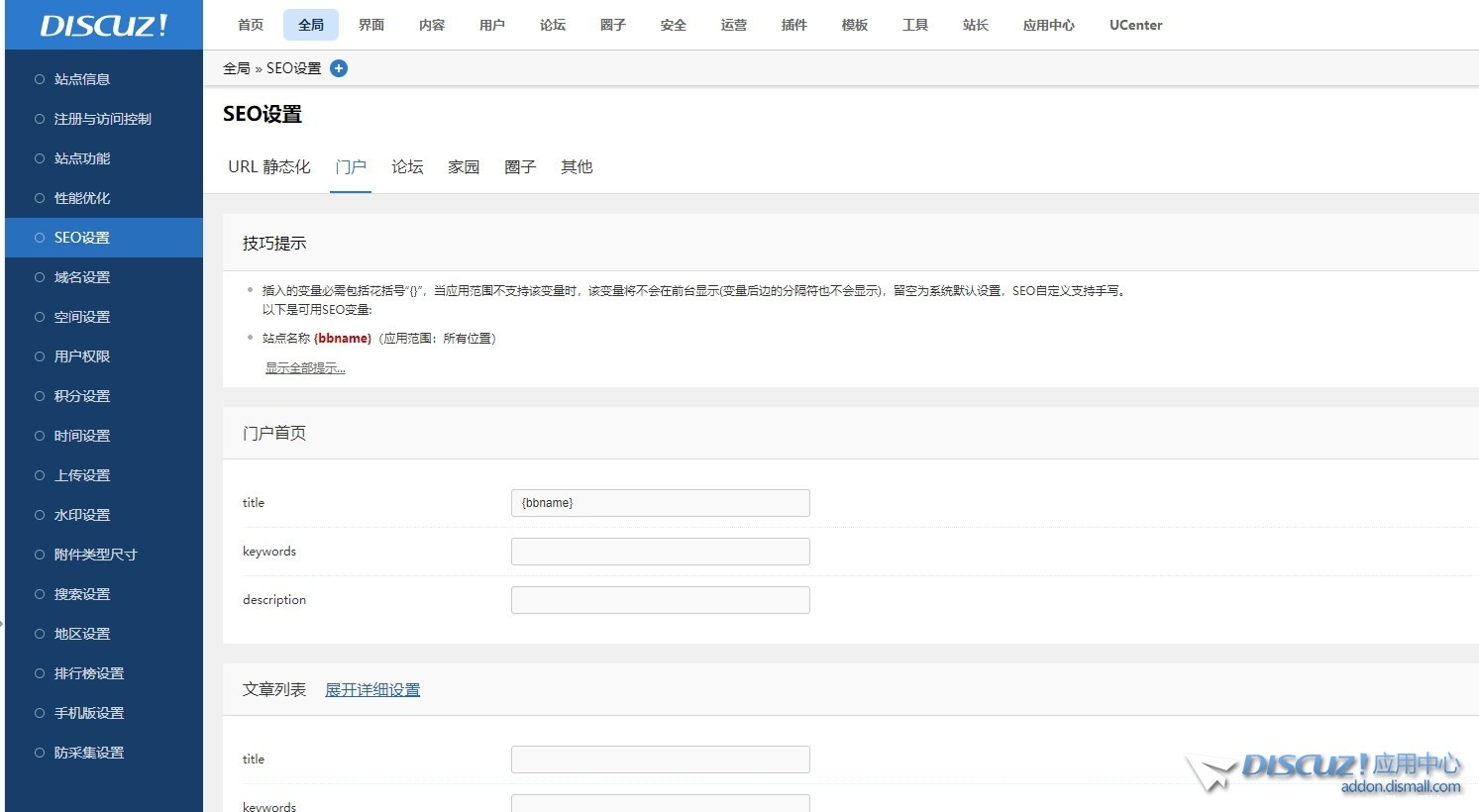Viewport: 1479px width, 812px height.
Task: Switch to the 论坛 SEO tab
Action: [407, 167]
